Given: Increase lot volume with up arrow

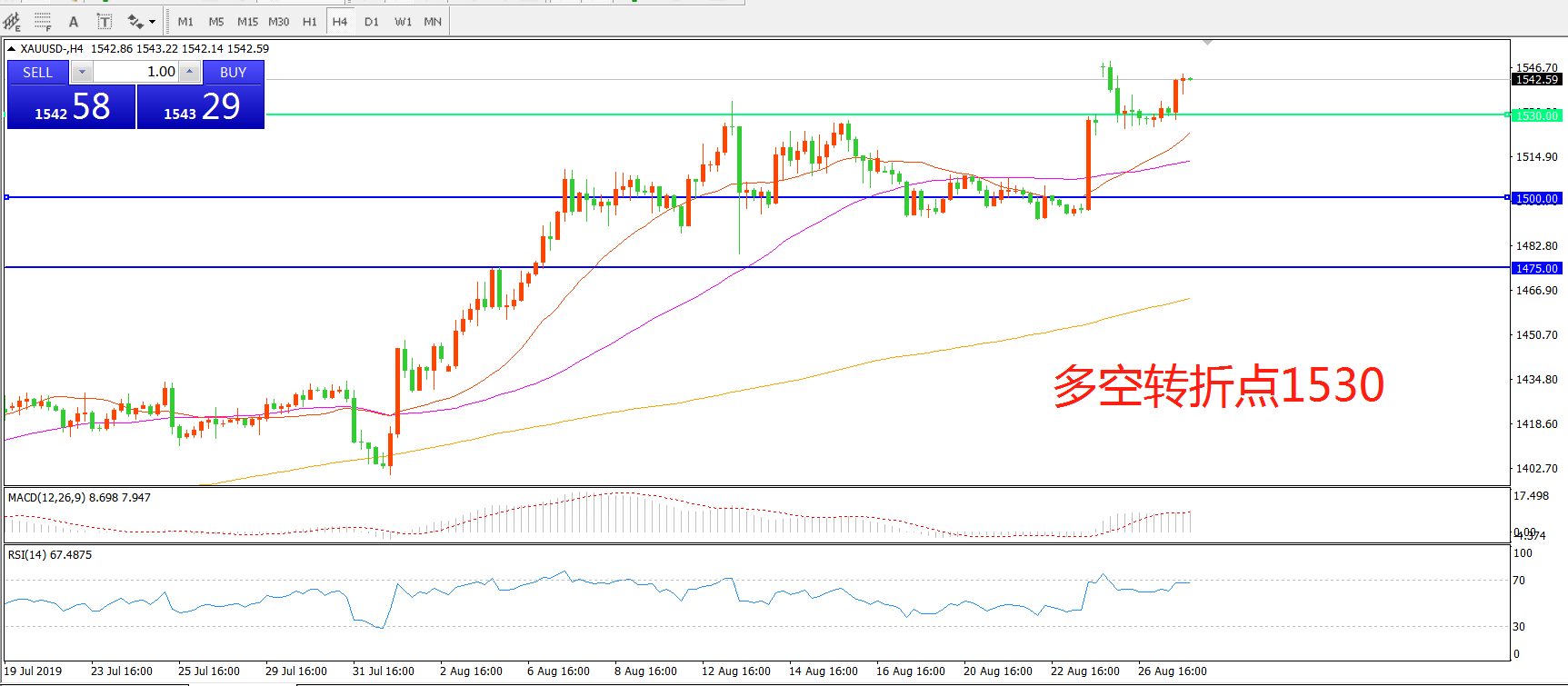Looking at the screenshot, I should (189, 72).
